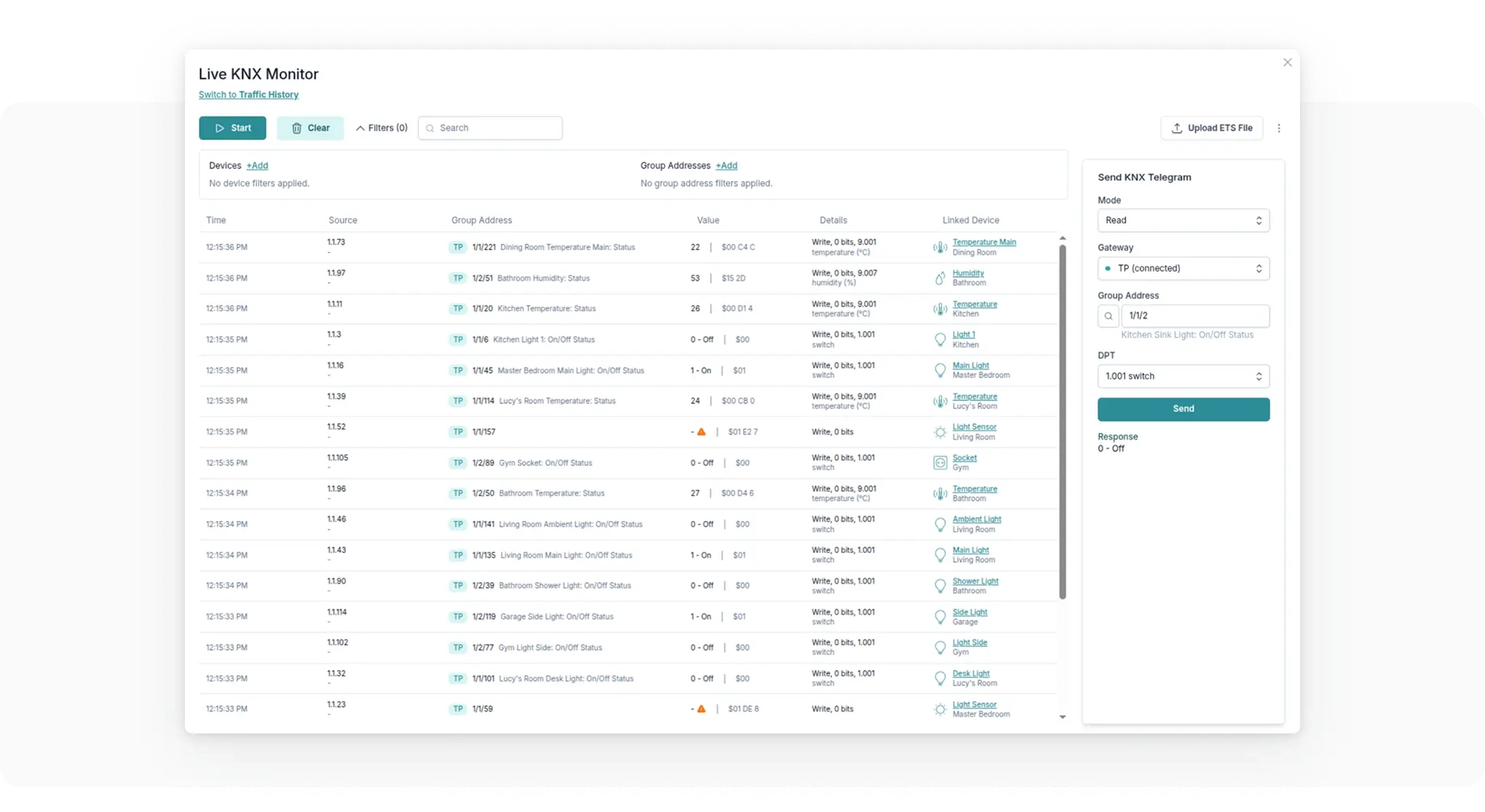Click the Living Room Light Sensor sun icon
Image resolution: width=1485 pixels, height=812 pixels.
coord(940,432)
